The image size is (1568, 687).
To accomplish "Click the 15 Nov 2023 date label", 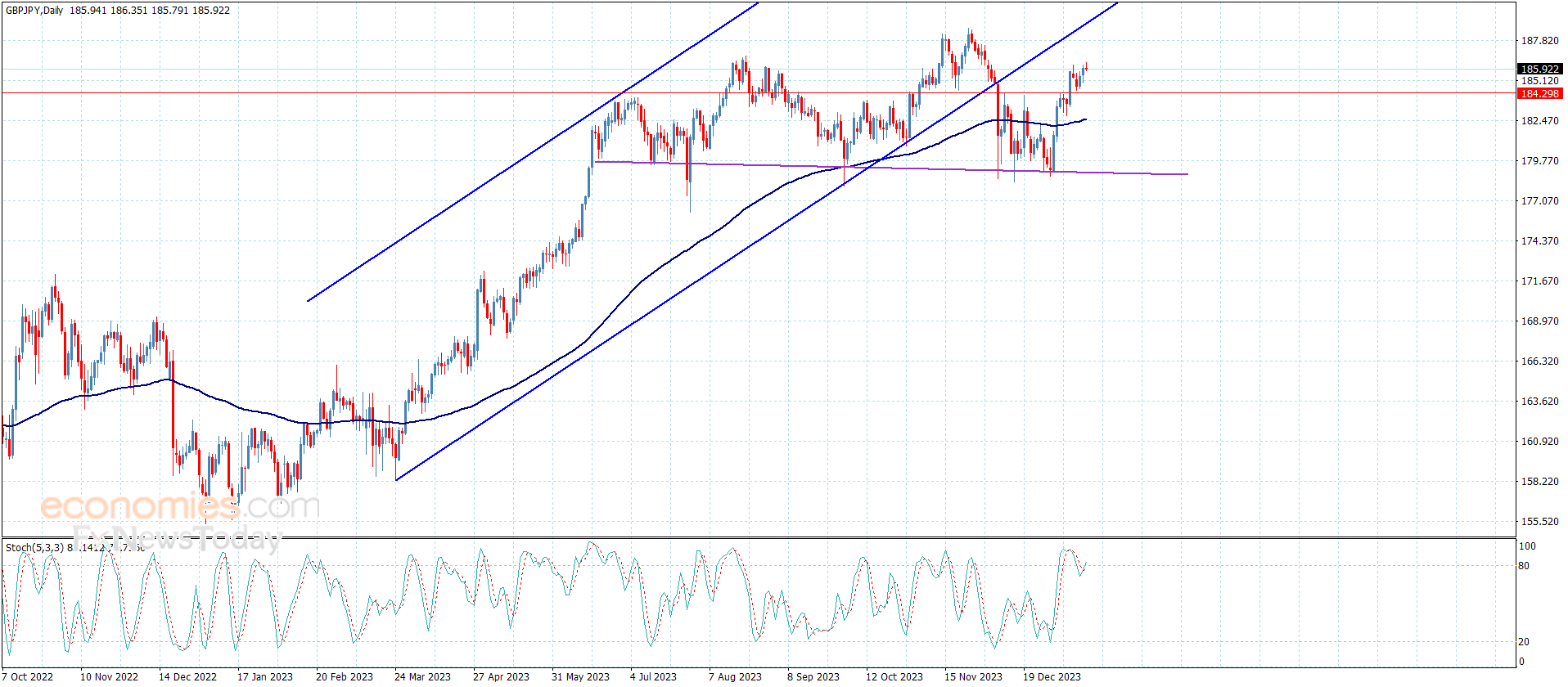I will (x=973, y=676).
